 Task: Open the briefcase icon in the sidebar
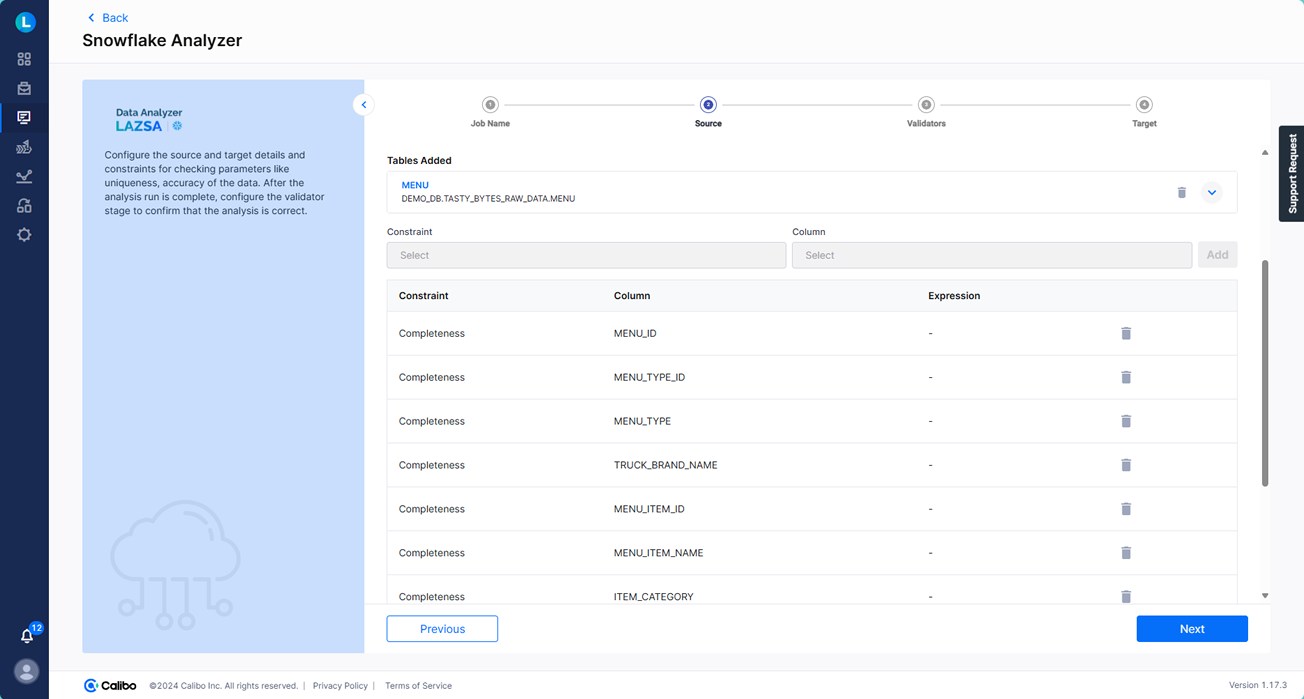coord(24,88)
